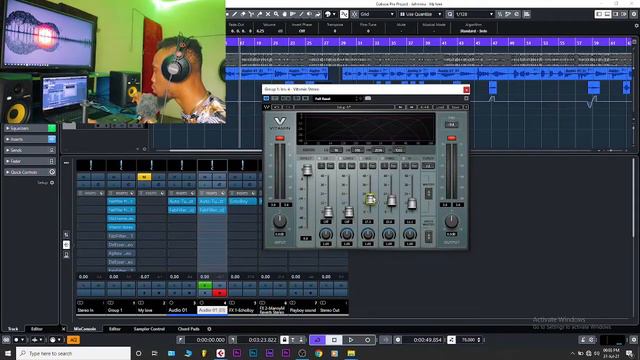Open the Auto-Tune insert on Audio 01

182,201
